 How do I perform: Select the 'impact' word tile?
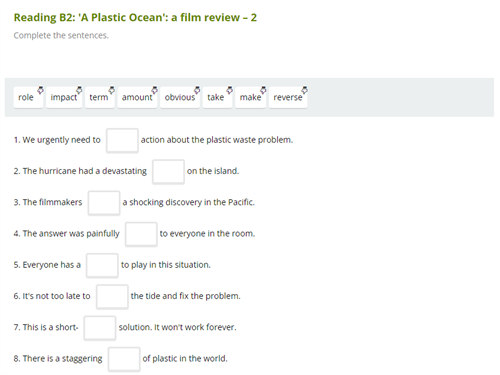click(64, 97)
